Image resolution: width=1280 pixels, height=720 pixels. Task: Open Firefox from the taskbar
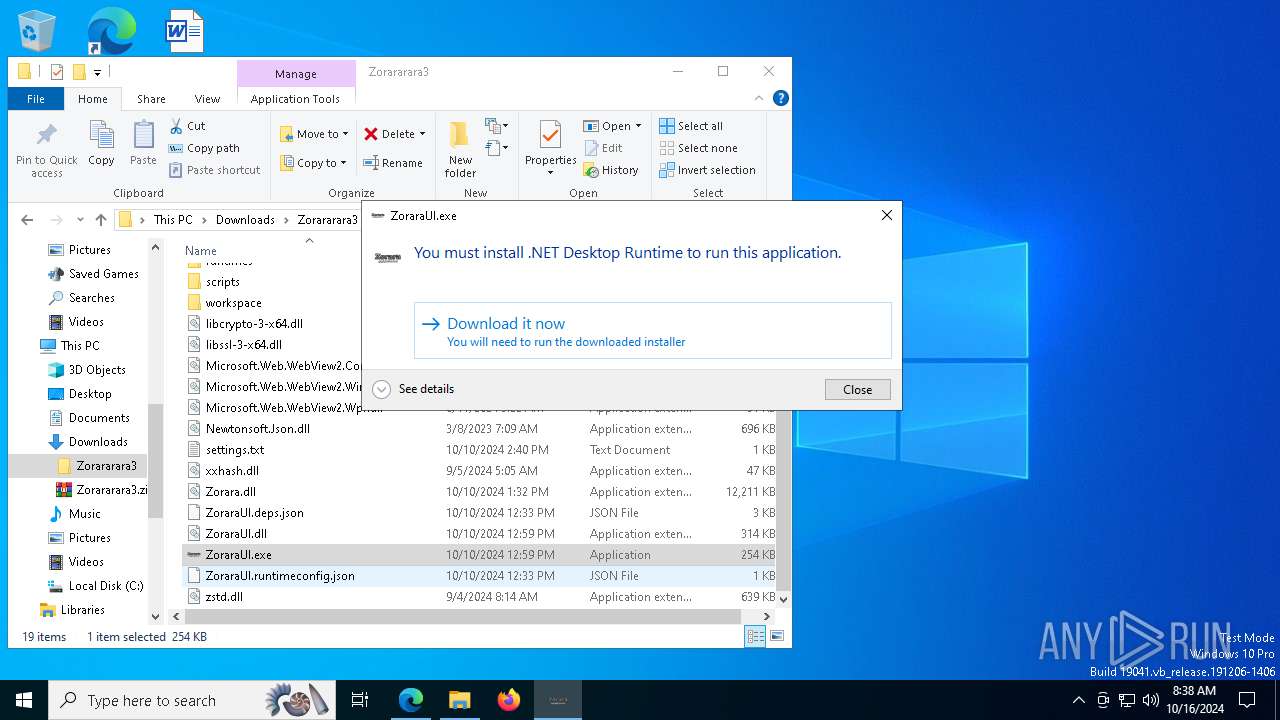pos(509,700)
